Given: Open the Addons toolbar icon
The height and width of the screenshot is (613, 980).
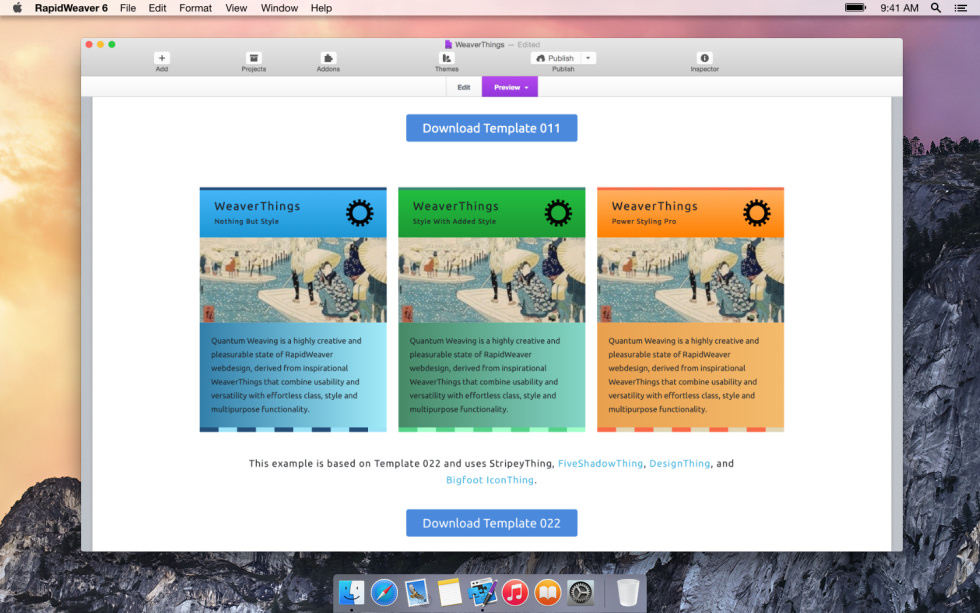Looking at the screenshot, I should click(328, 58).
